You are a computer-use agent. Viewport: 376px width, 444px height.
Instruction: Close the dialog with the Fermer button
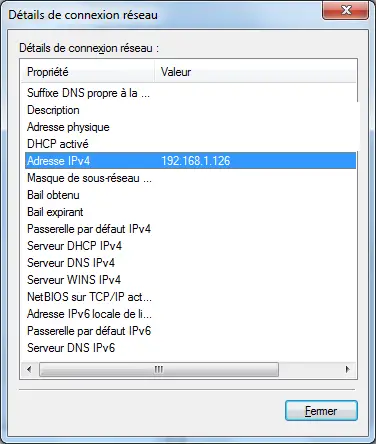coord(321,410)
